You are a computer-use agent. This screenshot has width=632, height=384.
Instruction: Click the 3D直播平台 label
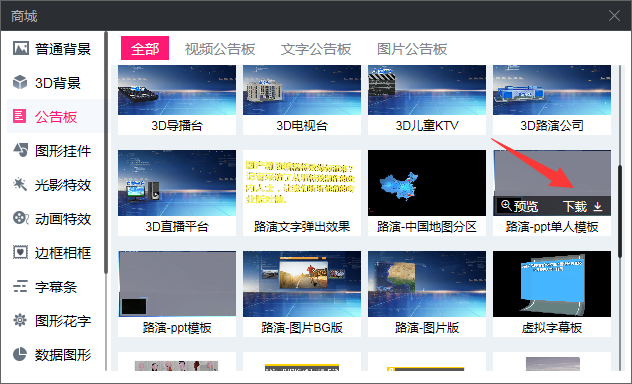[x=177, y=226]
